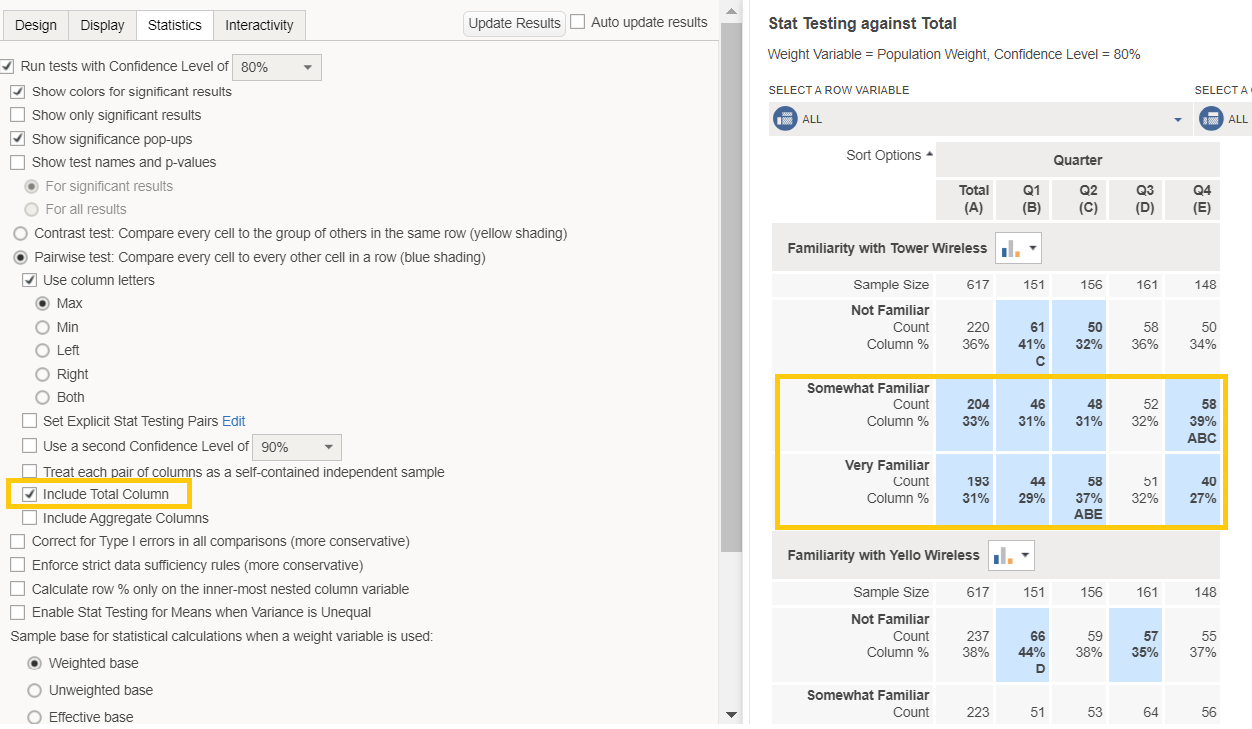Click the column variable selector icon
The width and height of the screenshot is (1252, 729).
tap(1211, 119)
